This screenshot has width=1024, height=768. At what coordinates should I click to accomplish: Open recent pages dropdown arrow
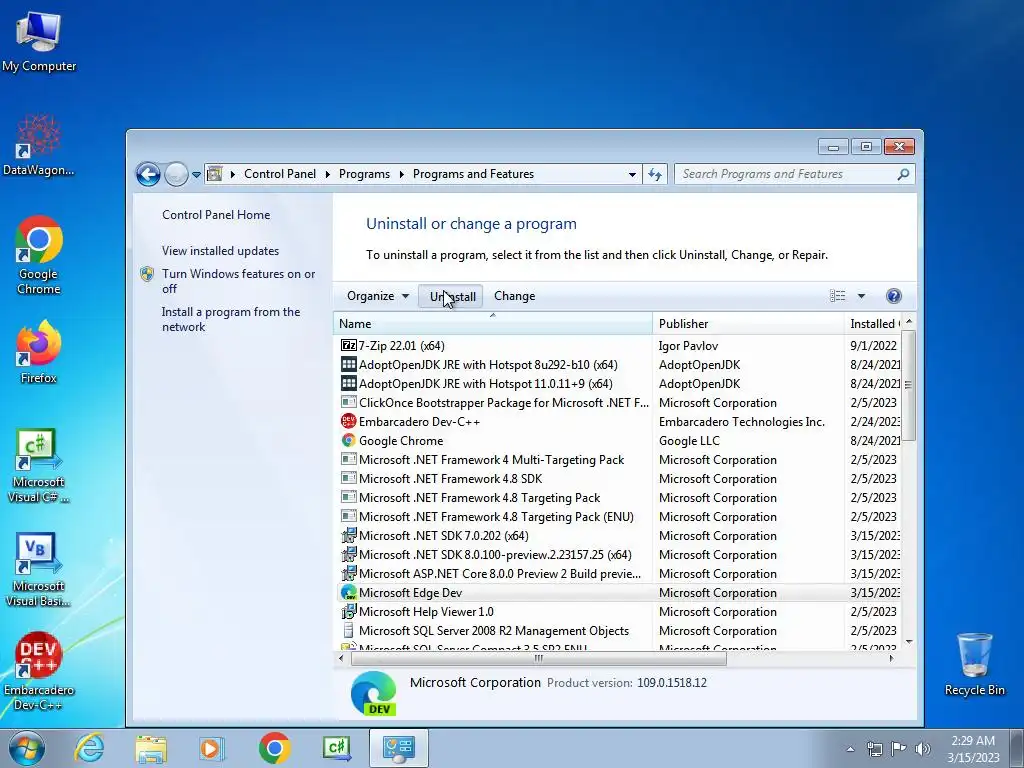[x=197, y=175]
